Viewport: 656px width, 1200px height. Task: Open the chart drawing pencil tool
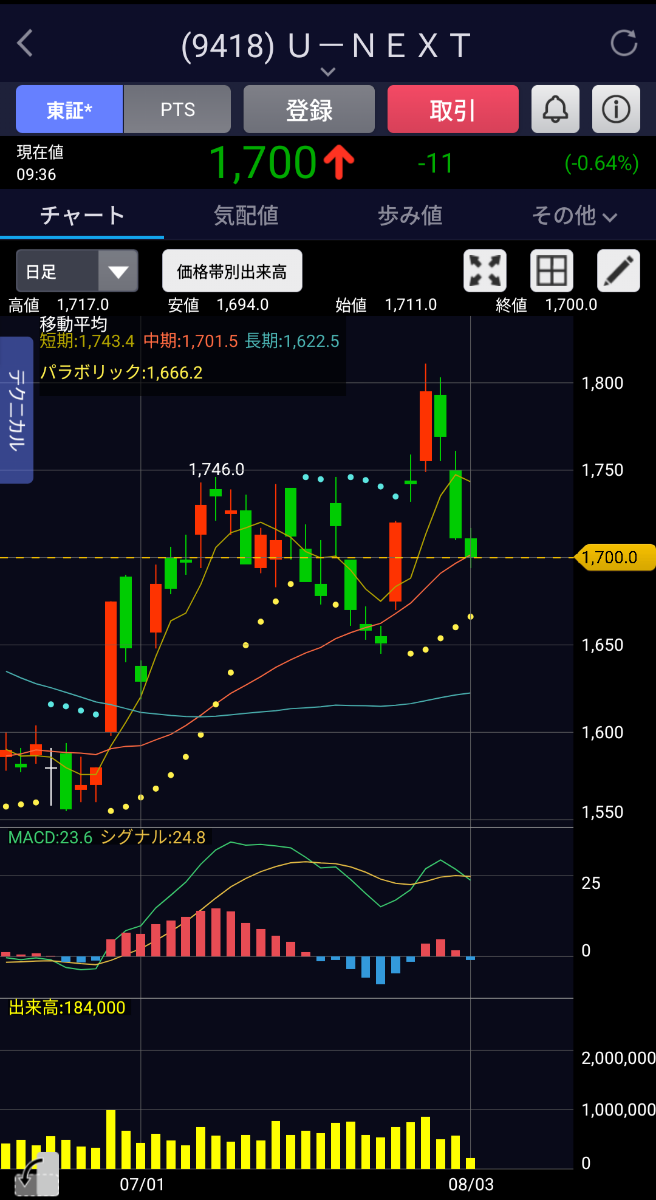pyautogui.click(x=618, y=271)
